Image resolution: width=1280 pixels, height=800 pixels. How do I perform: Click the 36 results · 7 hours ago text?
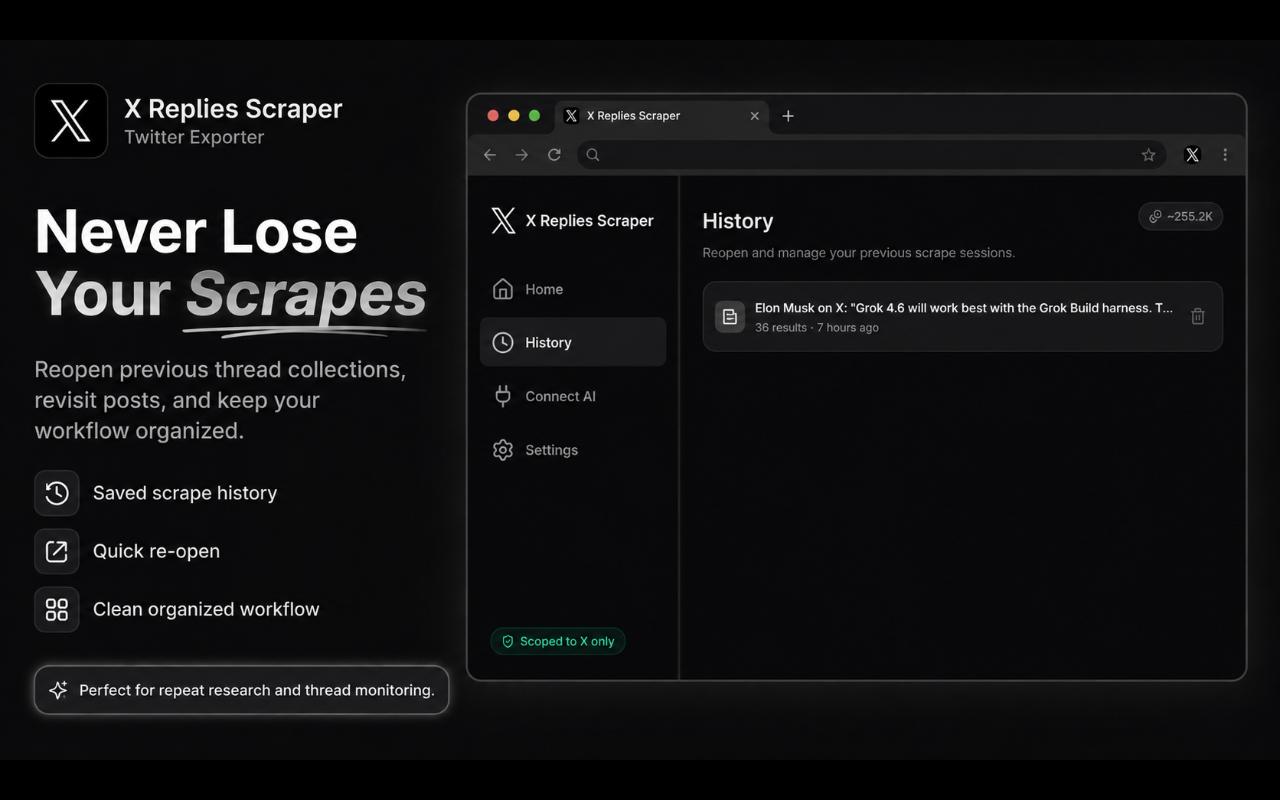pos(817,328)
